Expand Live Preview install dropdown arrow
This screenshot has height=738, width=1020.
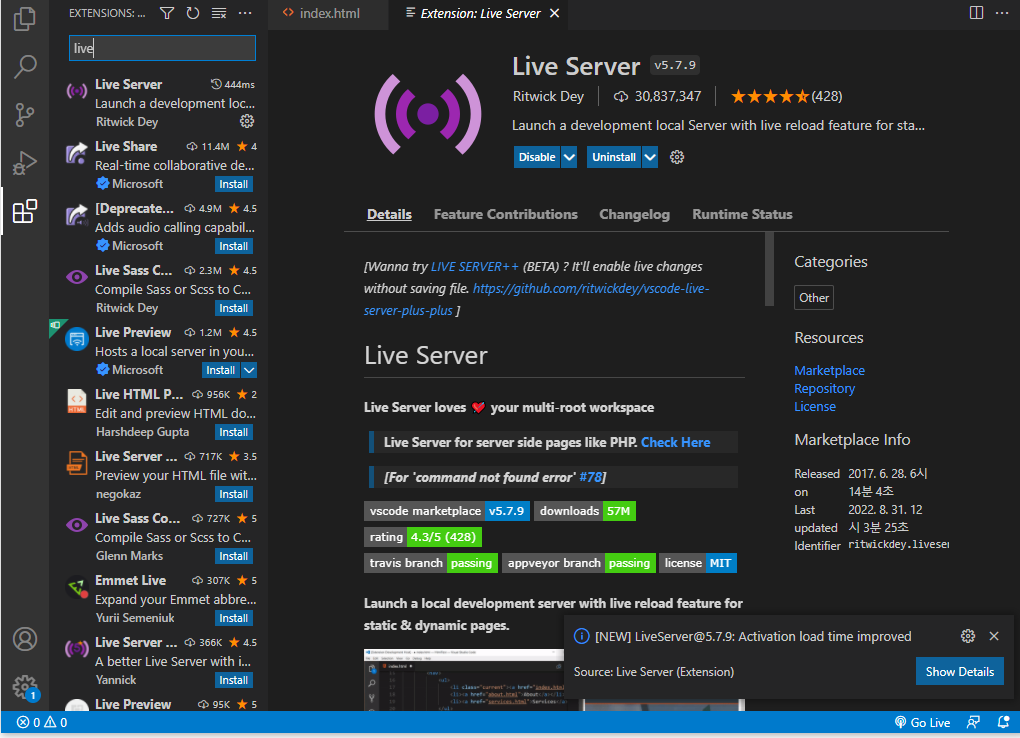click(x=249, y=370)
